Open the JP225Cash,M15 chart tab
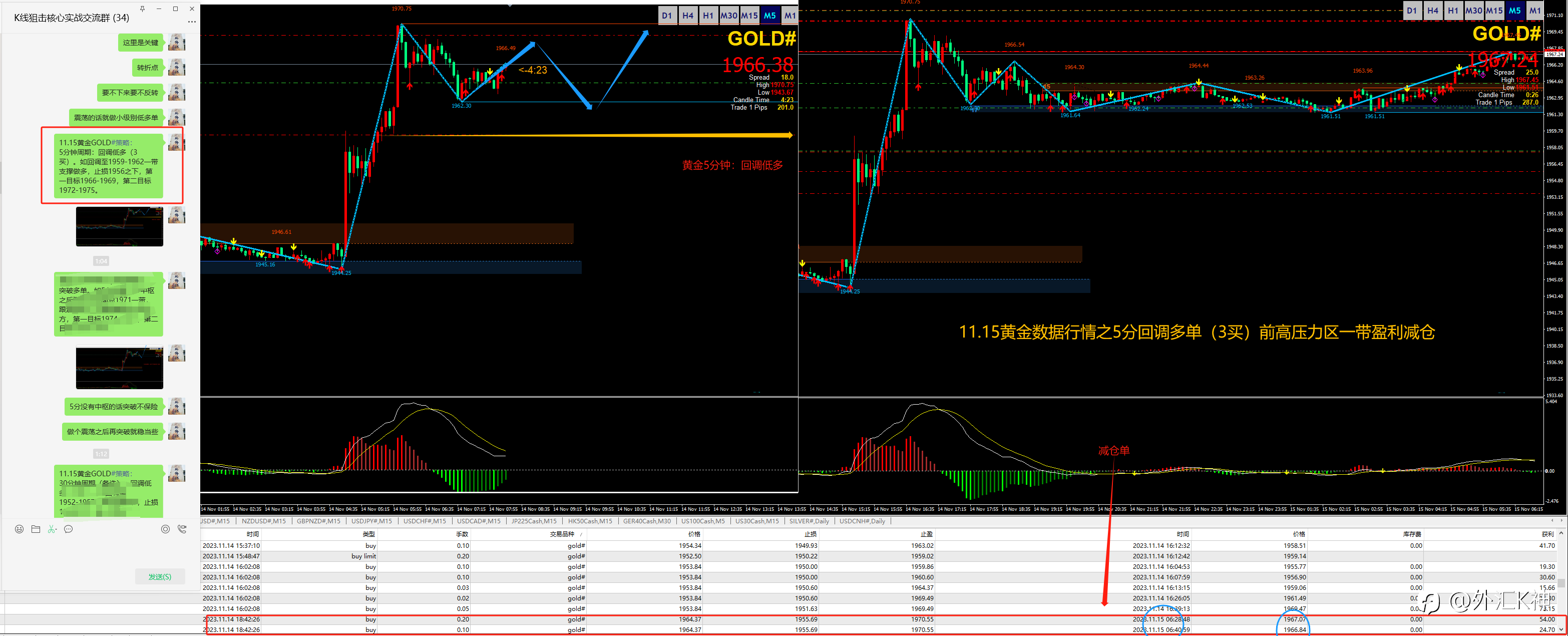The width and height of the screenshot is (1568, 636). coord(534,521)
